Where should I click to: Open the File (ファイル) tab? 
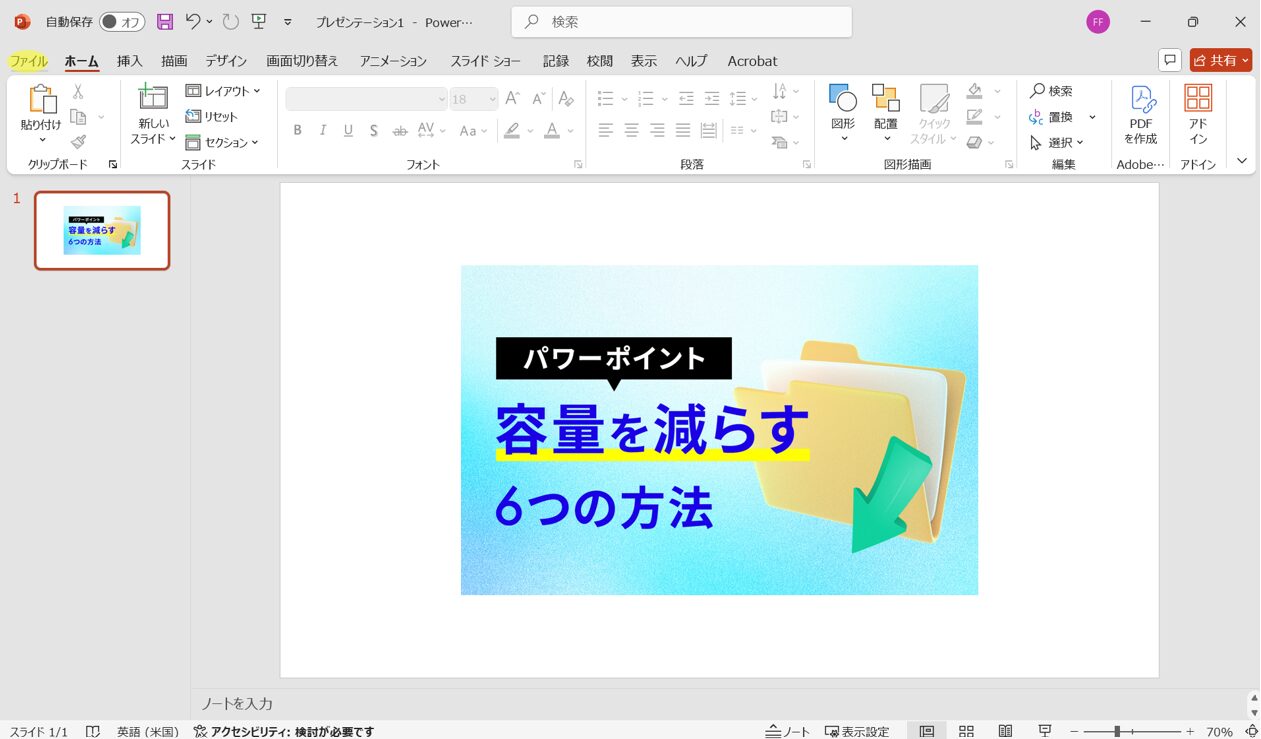[x=28, y=61]
